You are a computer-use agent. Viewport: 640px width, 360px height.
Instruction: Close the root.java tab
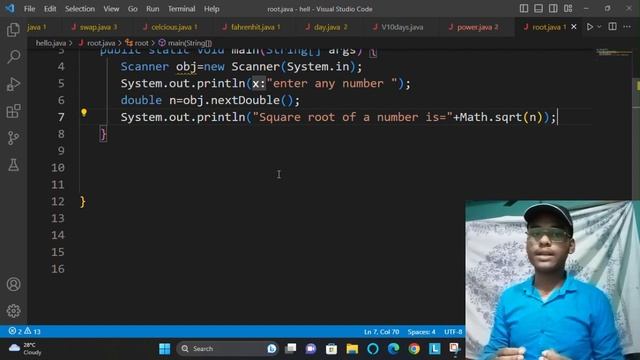[x=574, y=27]
